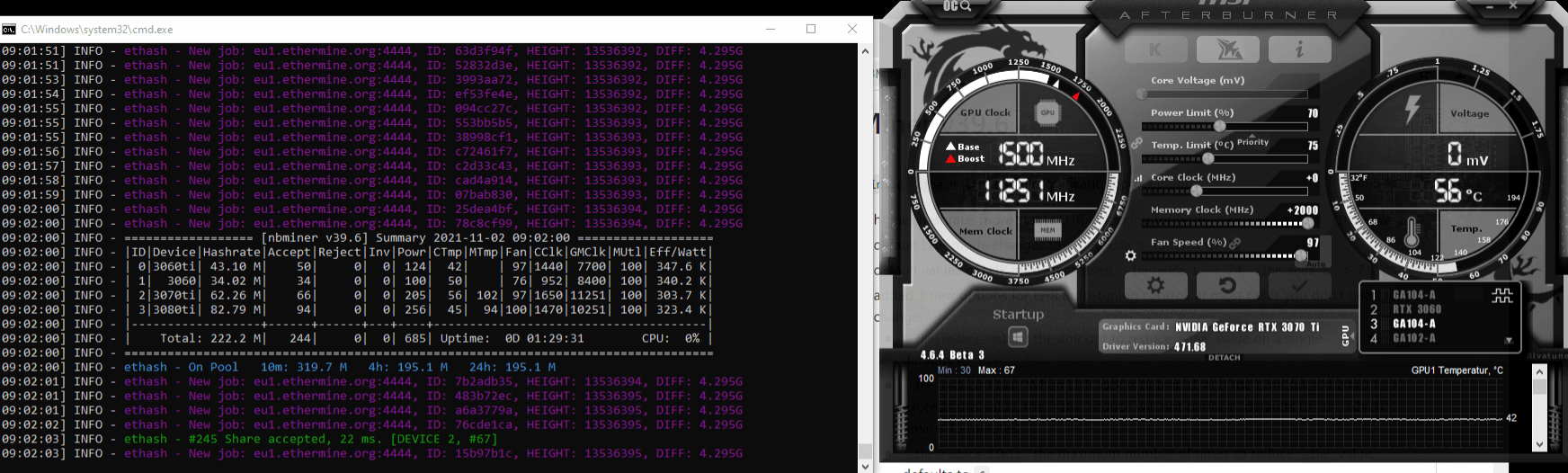1568x473 pixels.
Task: Click the Memory Clock slider handle
Action: pyautogui.click(x=1307, y=223)
